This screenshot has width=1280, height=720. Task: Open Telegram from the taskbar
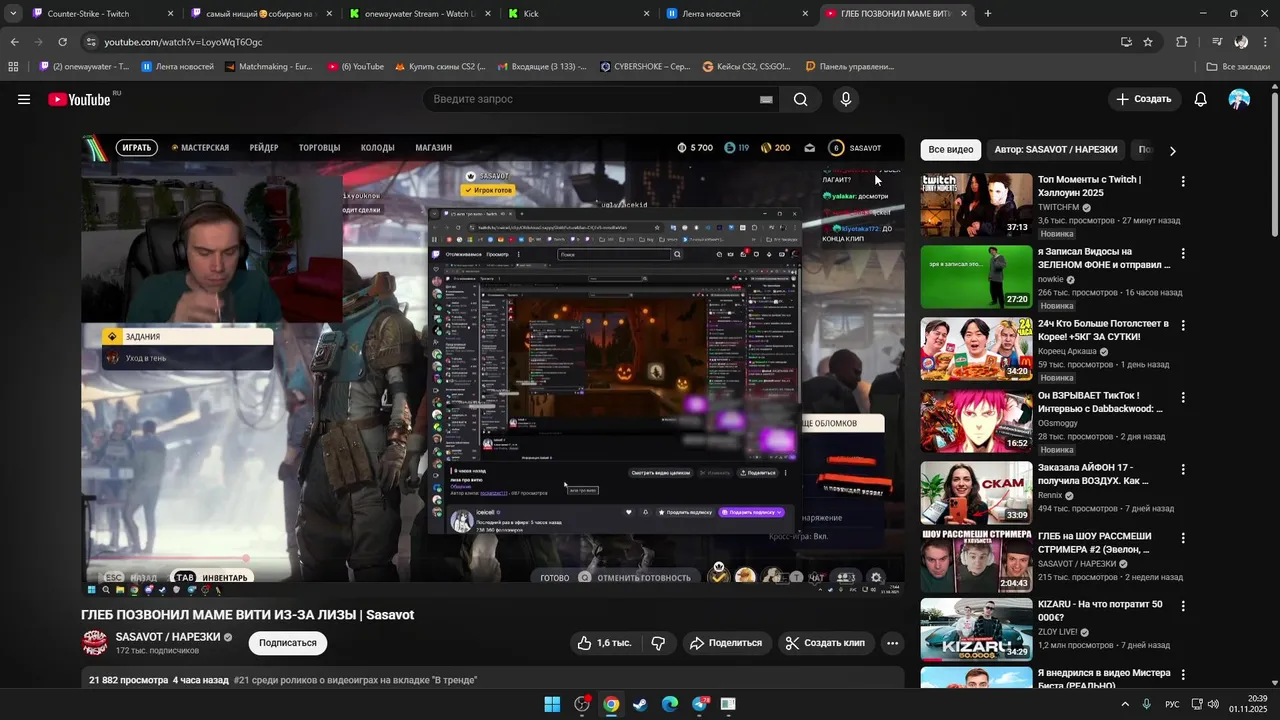point(700,704)
